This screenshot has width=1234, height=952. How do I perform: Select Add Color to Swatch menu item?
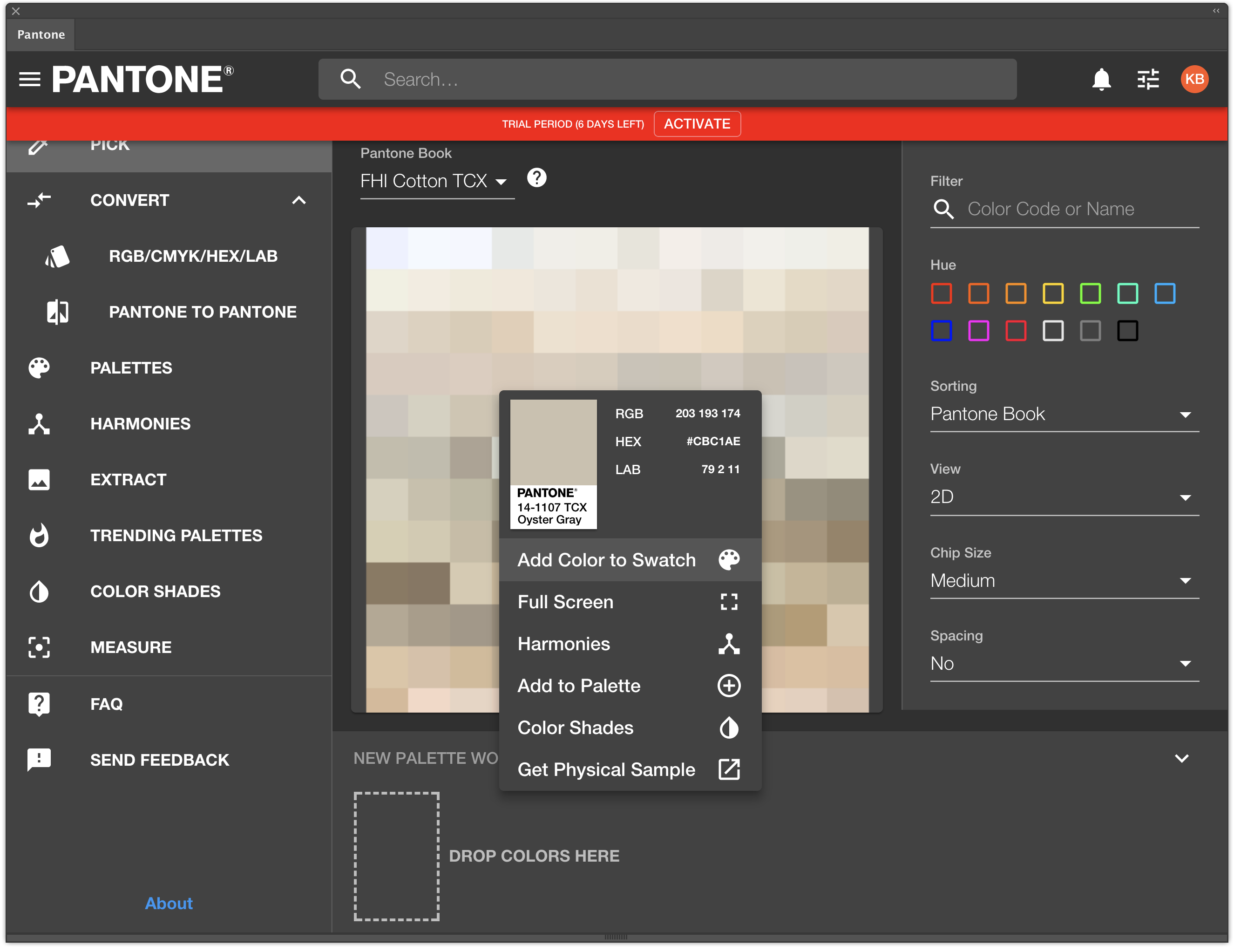[630, 560]
